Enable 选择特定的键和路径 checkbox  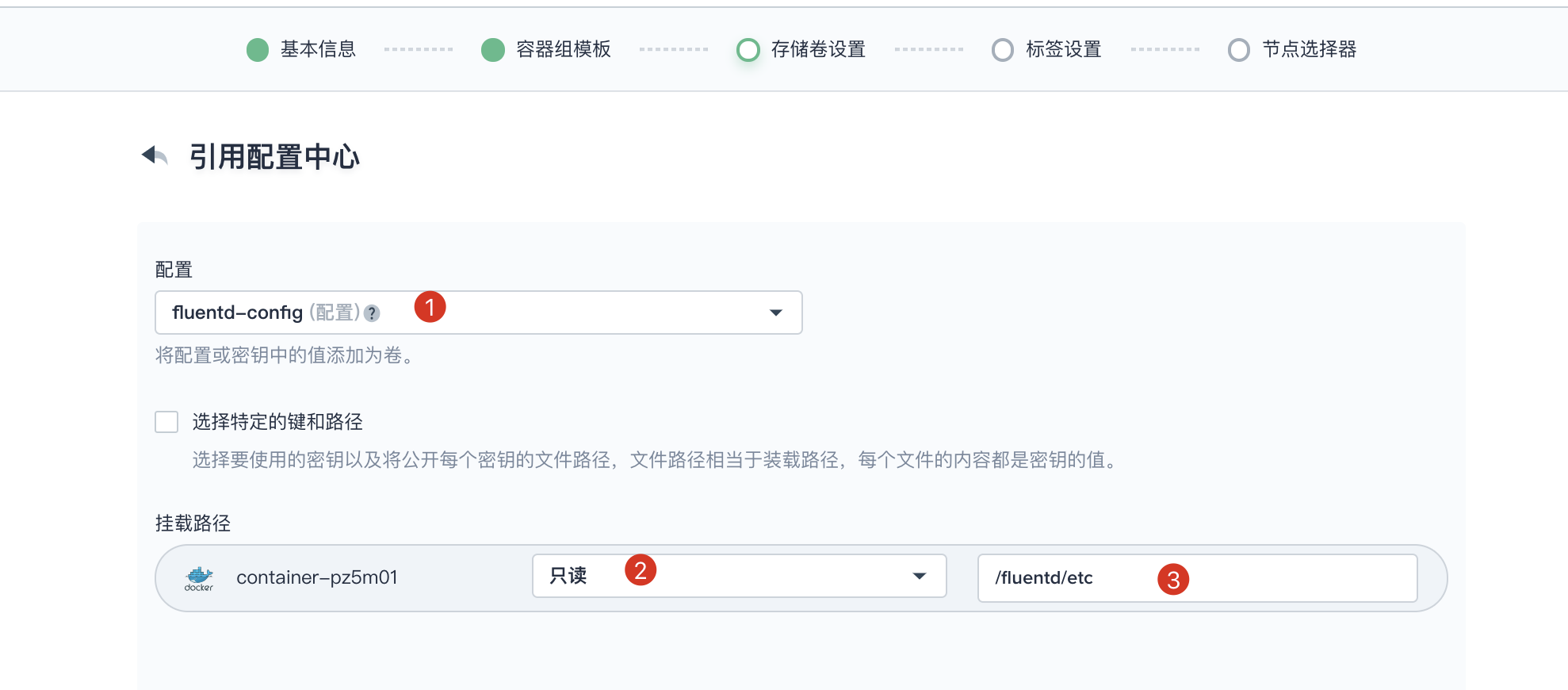click(166, 422)
